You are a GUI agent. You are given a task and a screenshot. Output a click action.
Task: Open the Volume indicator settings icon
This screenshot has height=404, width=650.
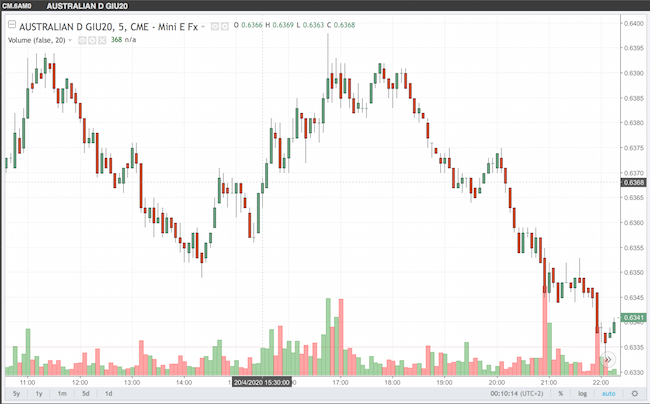point(92,40)
